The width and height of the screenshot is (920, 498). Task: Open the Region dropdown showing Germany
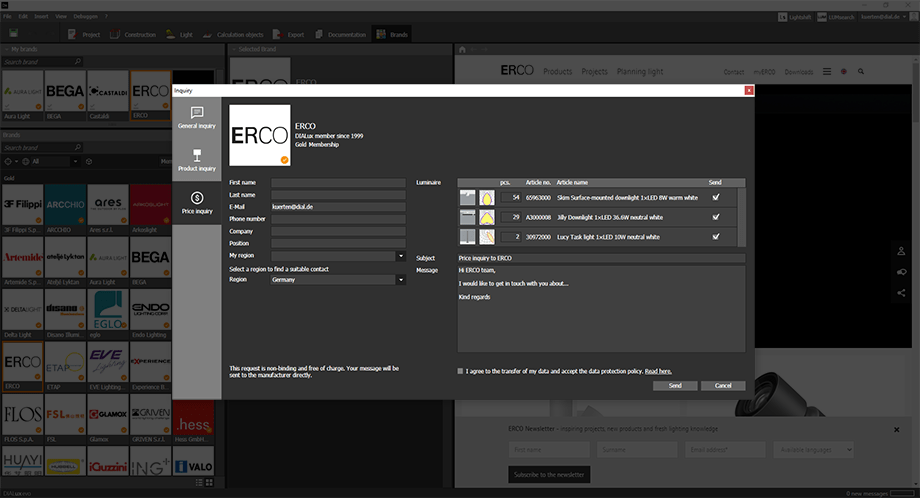pos(400,280)
